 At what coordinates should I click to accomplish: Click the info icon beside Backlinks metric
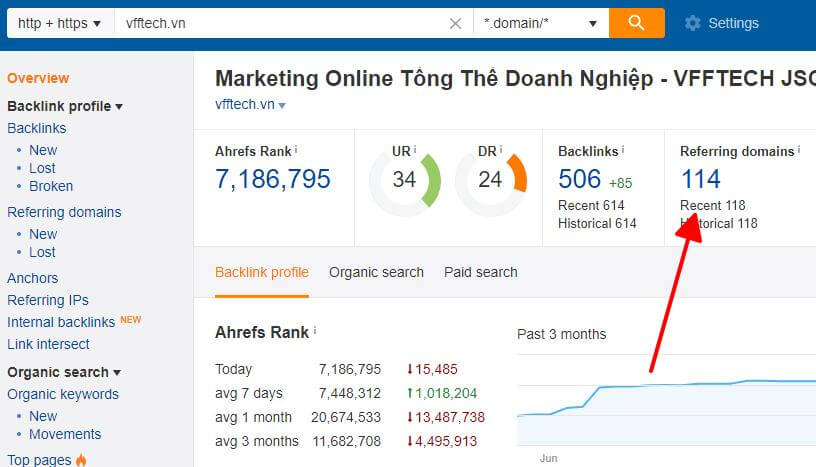(623, 150)
